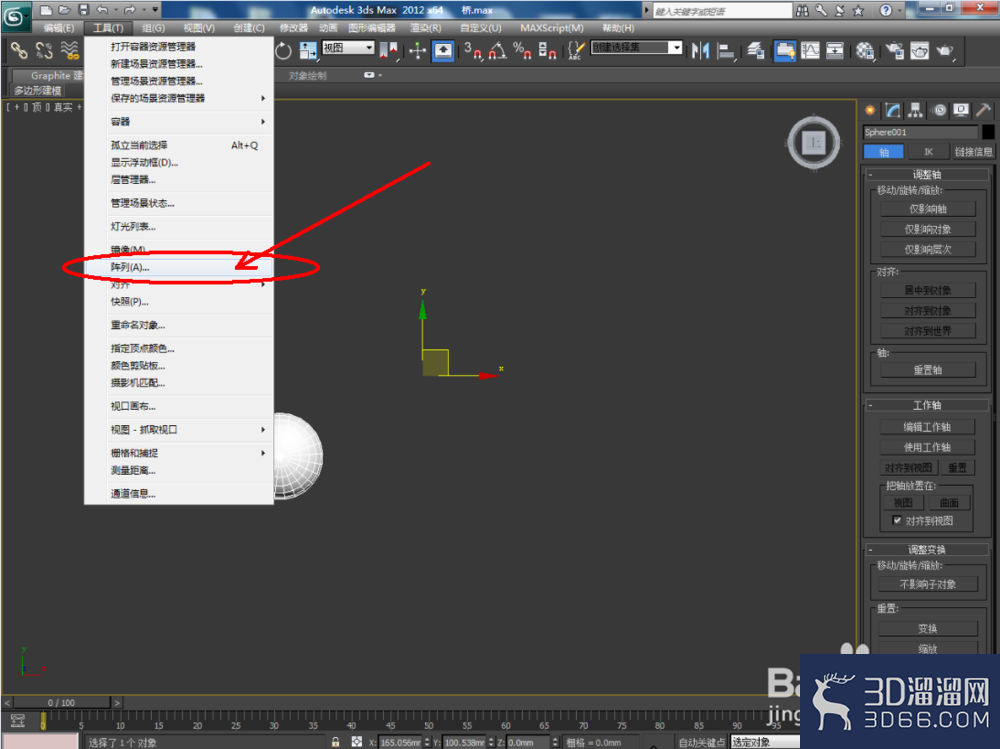The image size is (1000, 749).
Task: Click the Bind to Space Warp icon
Action: point(70,50)
